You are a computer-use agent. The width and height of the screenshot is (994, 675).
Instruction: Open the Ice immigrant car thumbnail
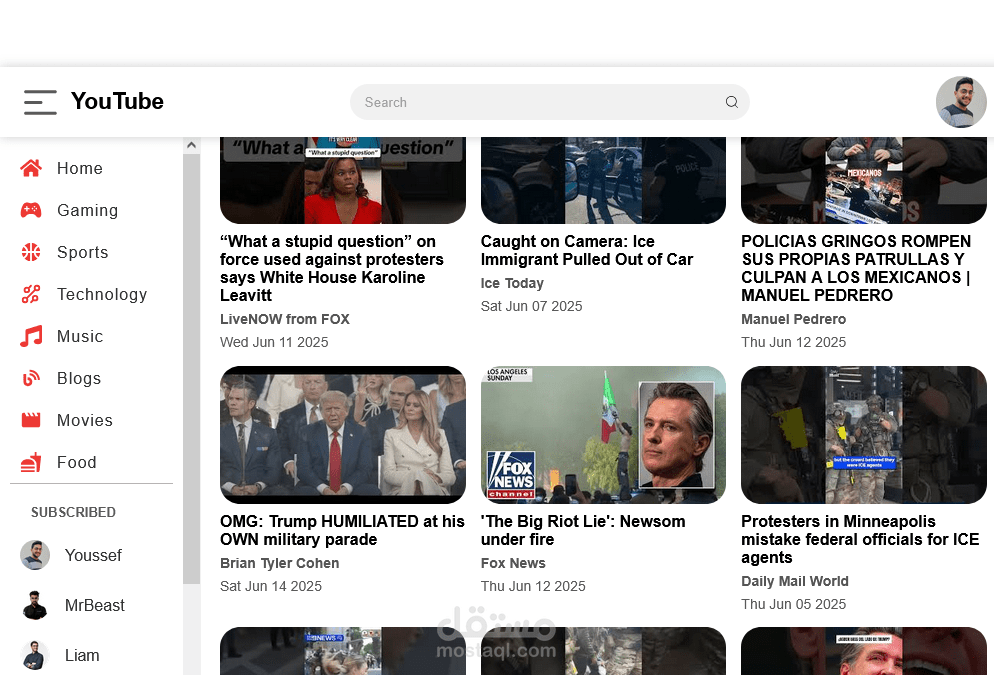604,180
